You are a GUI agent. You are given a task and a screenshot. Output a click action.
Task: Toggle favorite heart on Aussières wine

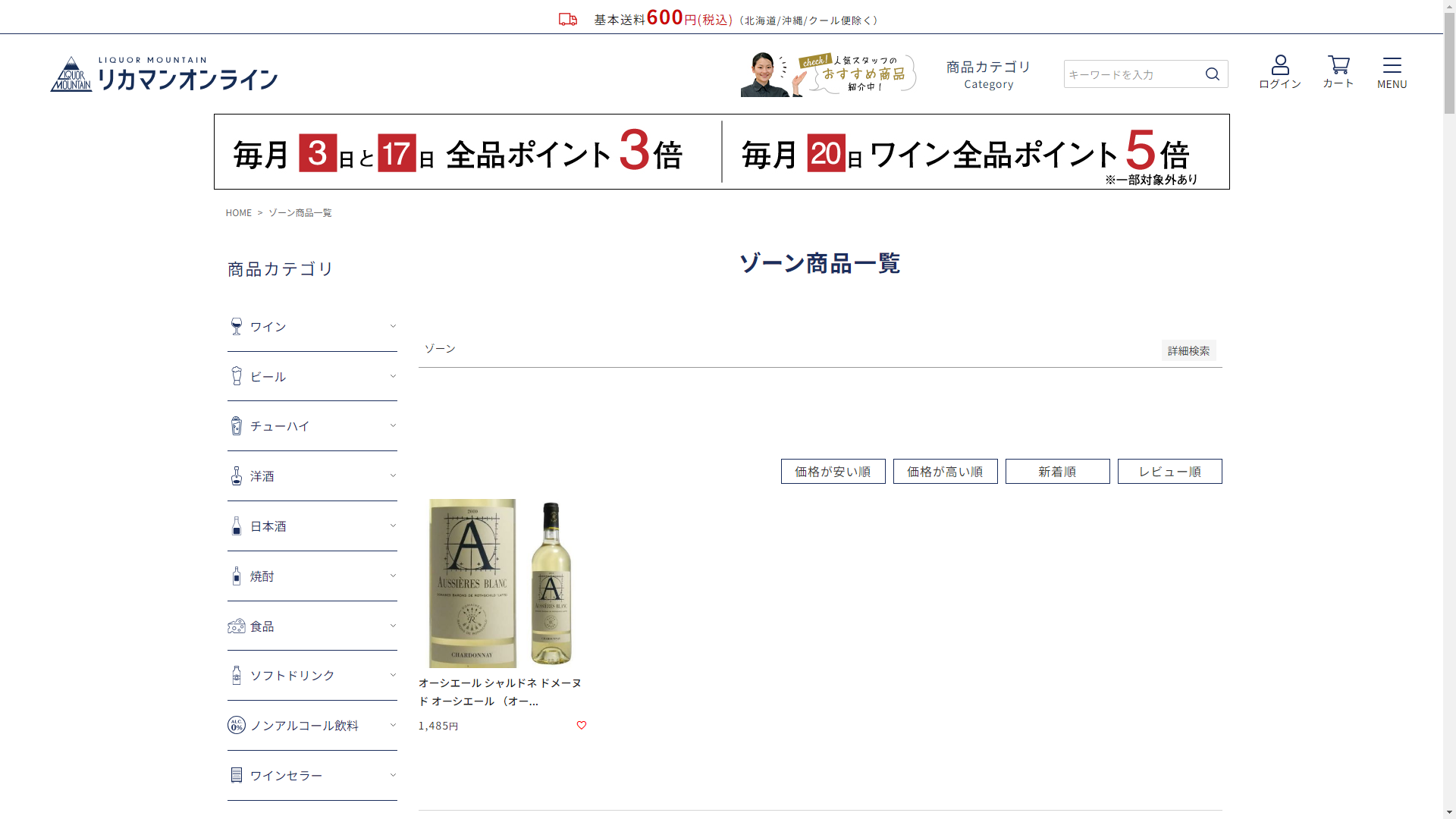tap(582, 725)
